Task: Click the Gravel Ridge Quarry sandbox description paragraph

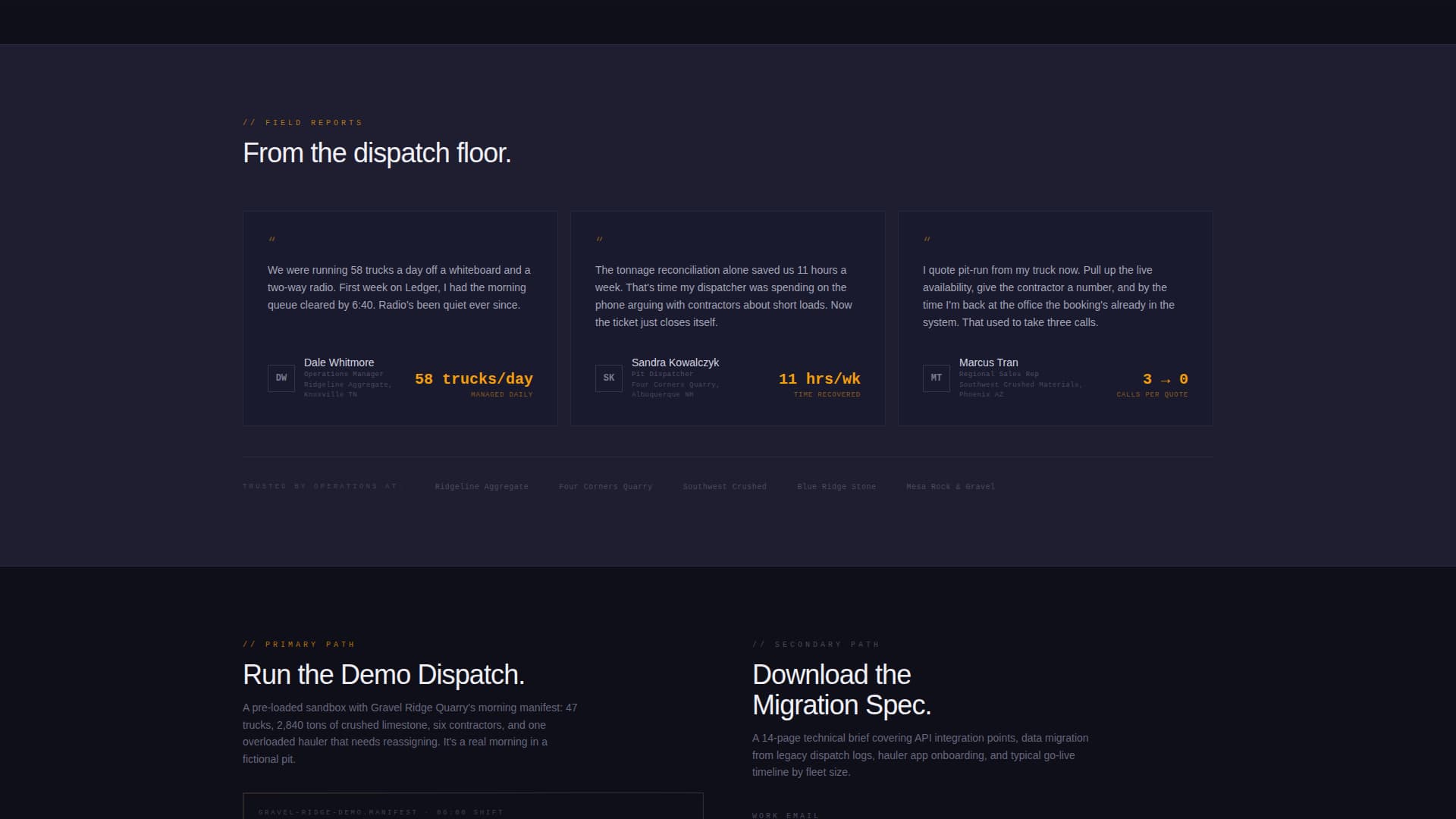Action: 410,733
